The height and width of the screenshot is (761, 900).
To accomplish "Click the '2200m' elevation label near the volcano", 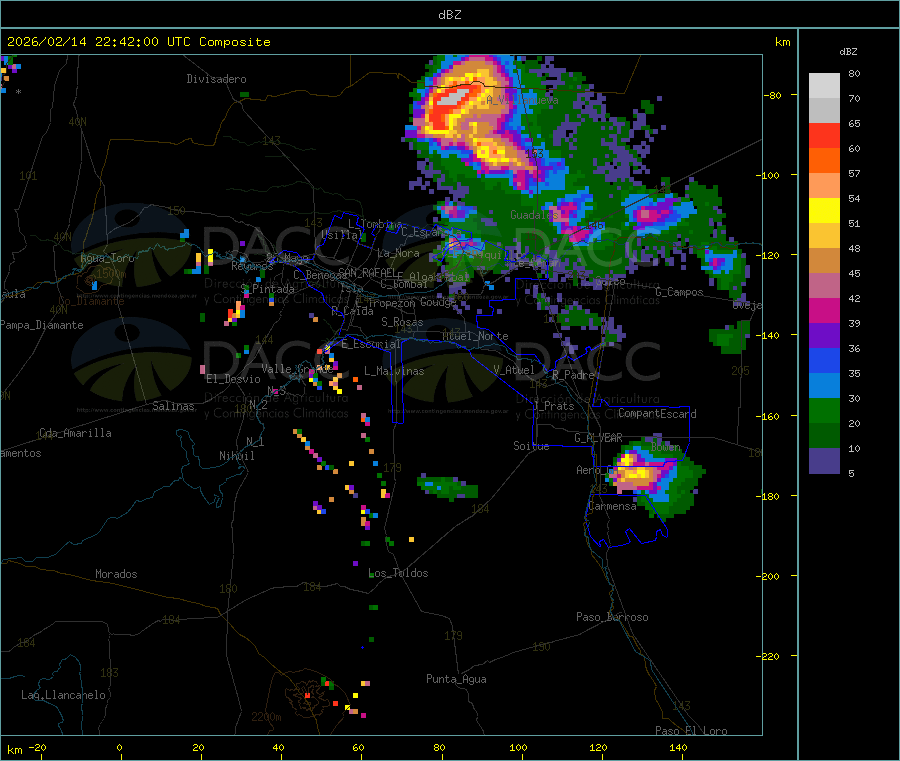I will [266, 717].
